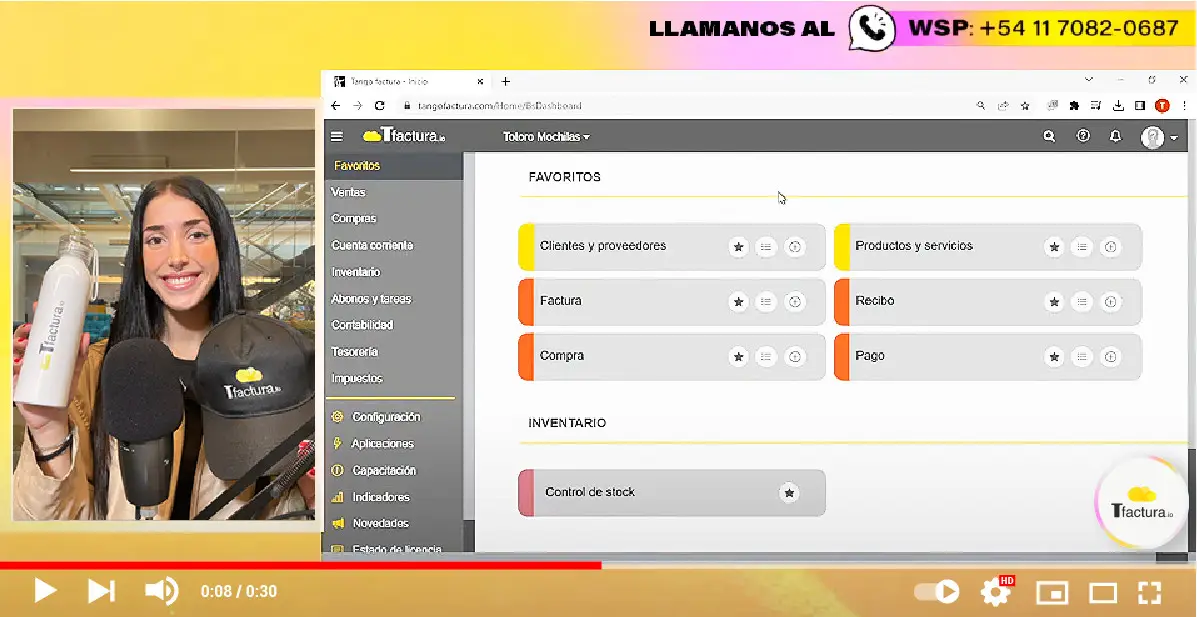
Task: Toggle favorite star on Compra card
Action: (x=737, y=357)
